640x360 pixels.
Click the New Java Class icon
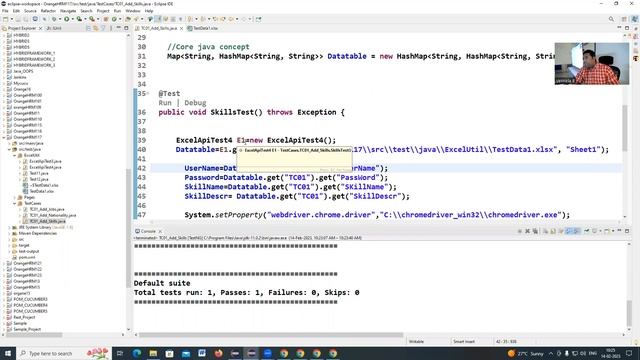click(x=114, y=19)
